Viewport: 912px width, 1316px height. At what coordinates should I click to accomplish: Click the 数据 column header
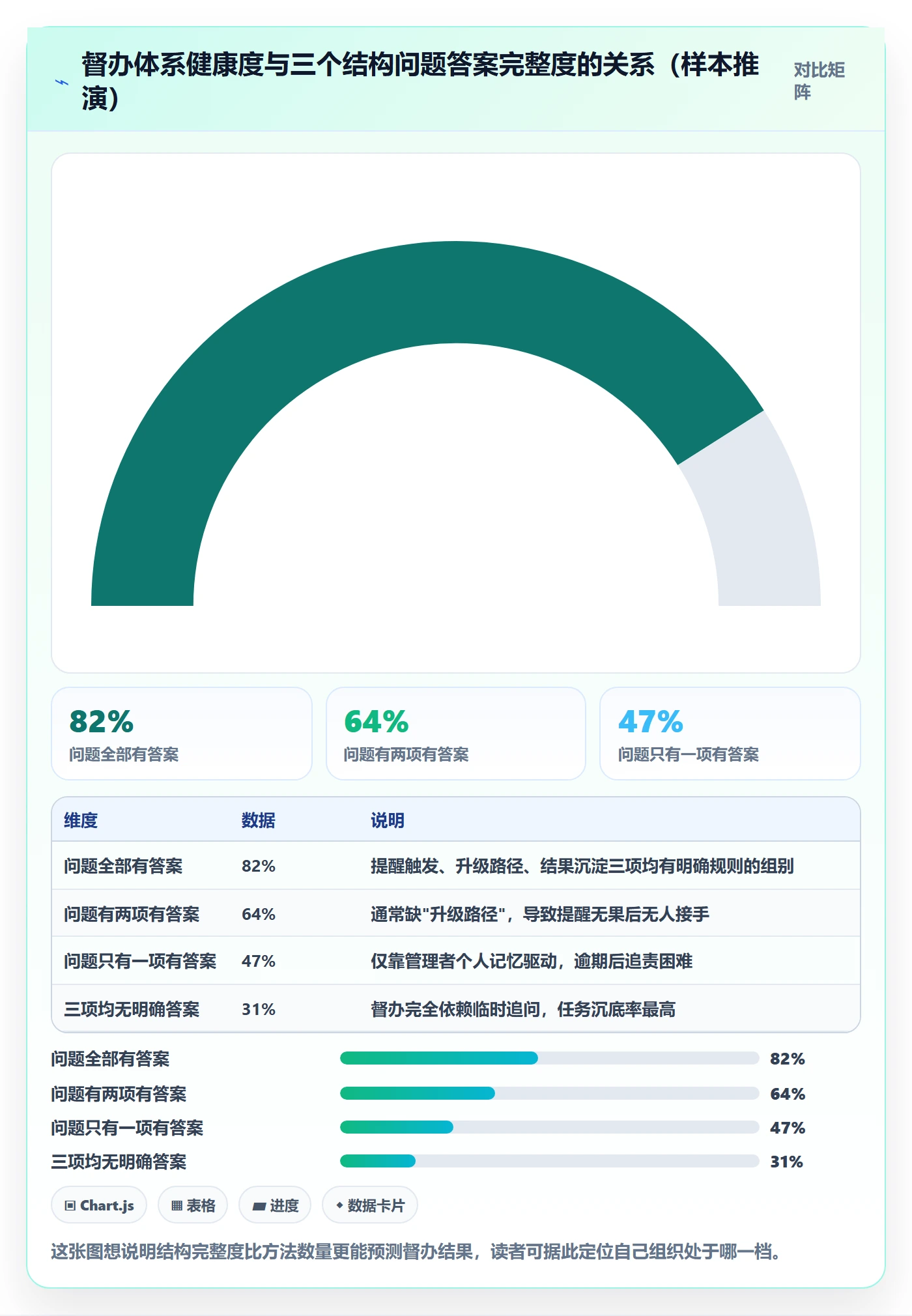(259, 820)
